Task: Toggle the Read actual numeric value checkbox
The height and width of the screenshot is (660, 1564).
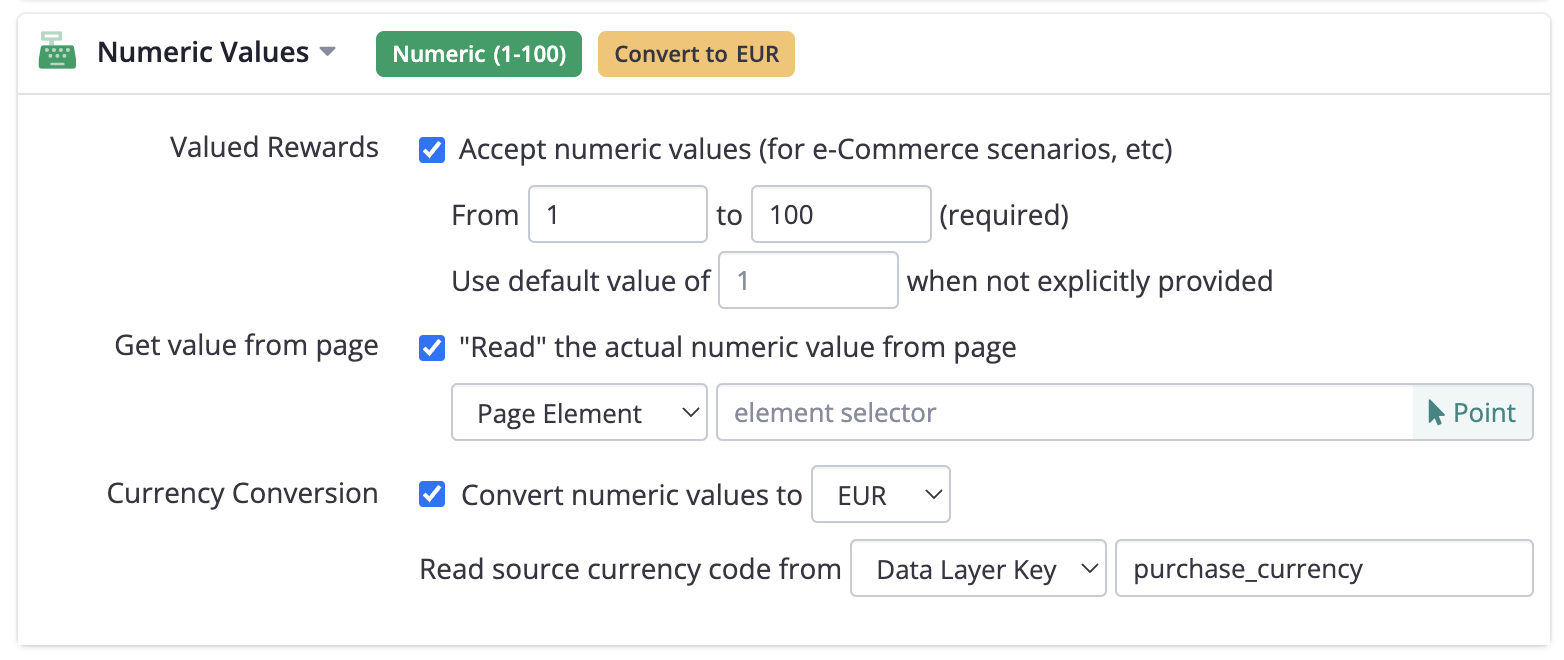Action: (432, 348)
